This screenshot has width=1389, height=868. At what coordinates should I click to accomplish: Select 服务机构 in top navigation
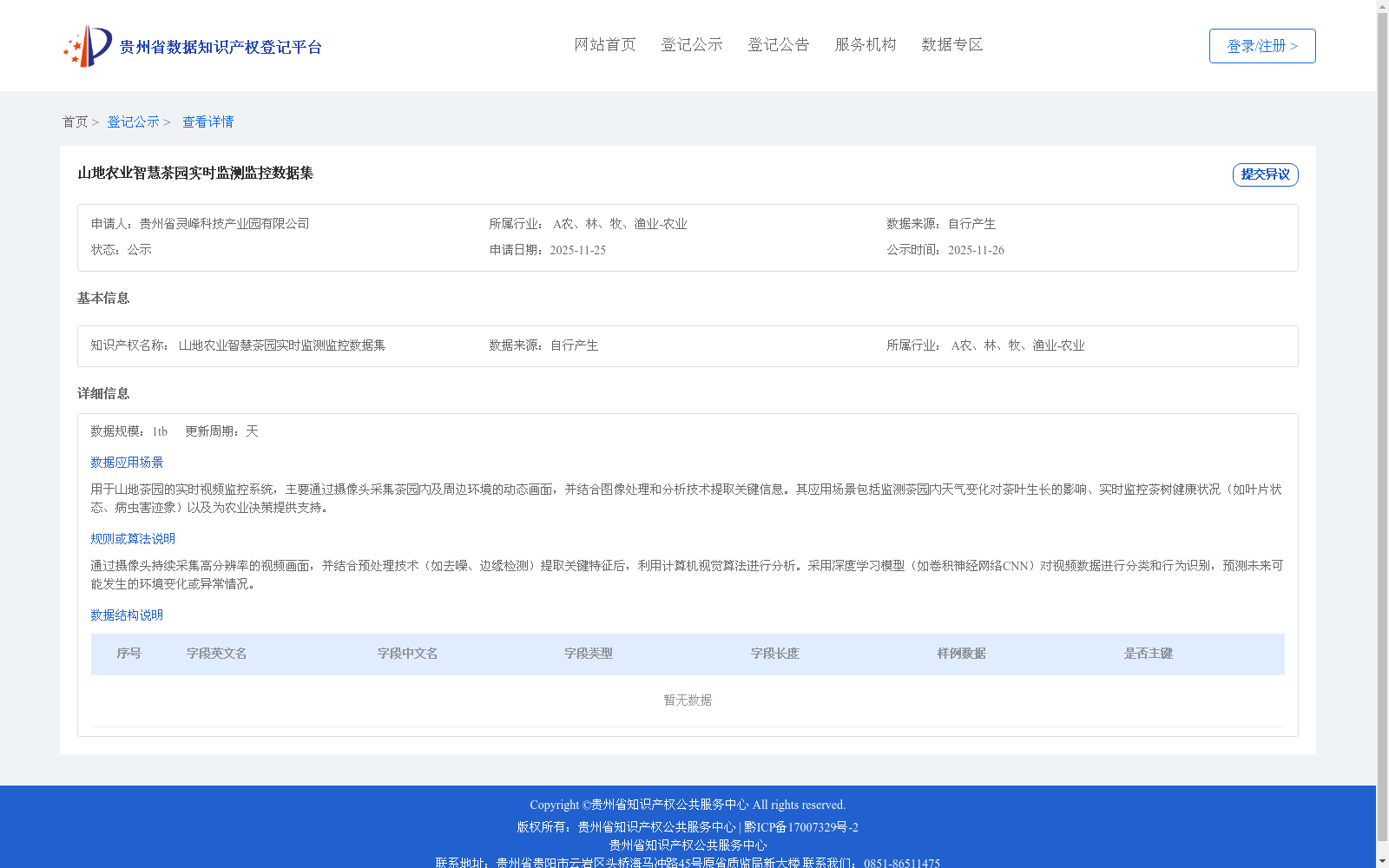(866, 44)
